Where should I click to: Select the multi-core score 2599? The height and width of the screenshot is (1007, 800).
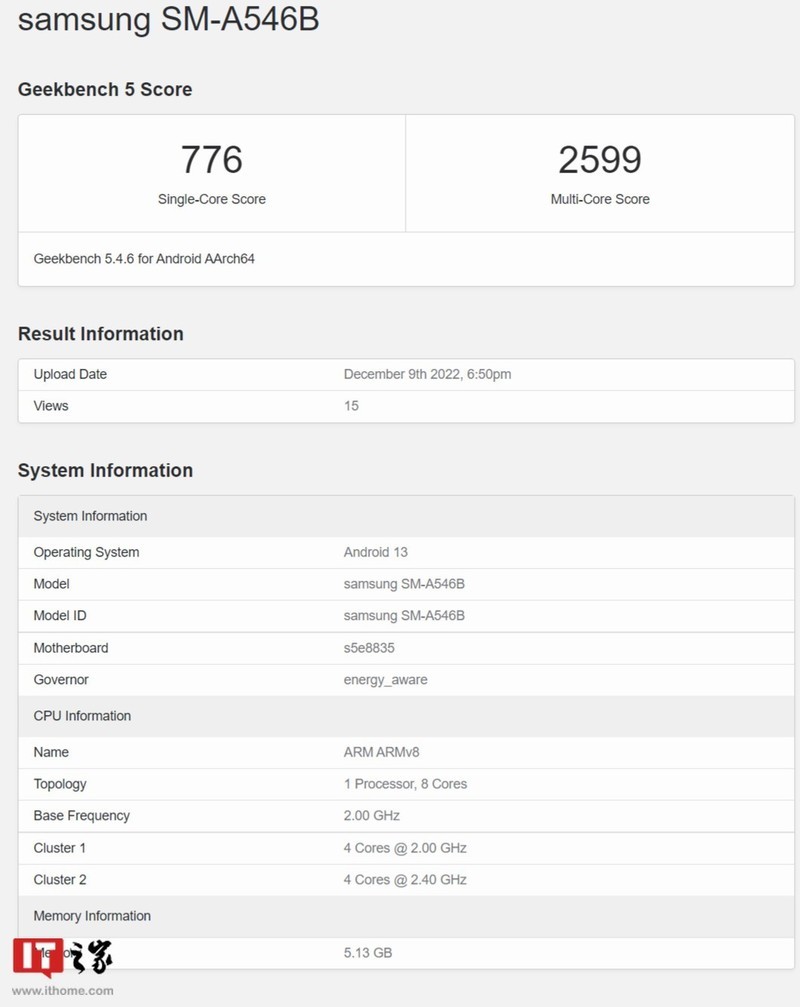[x=600, y=160]
